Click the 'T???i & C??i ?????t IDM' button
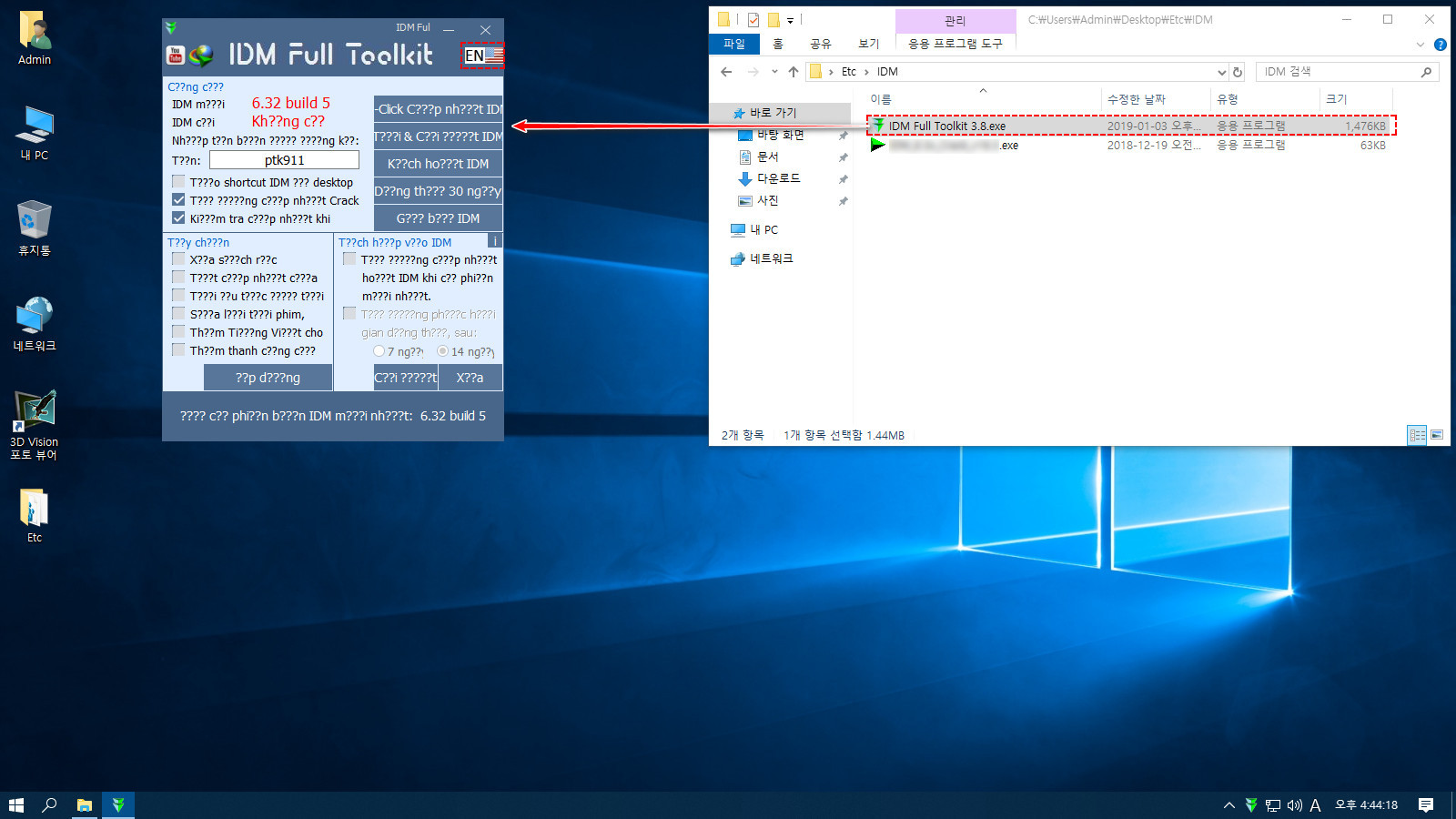 (x=438, y=136)
